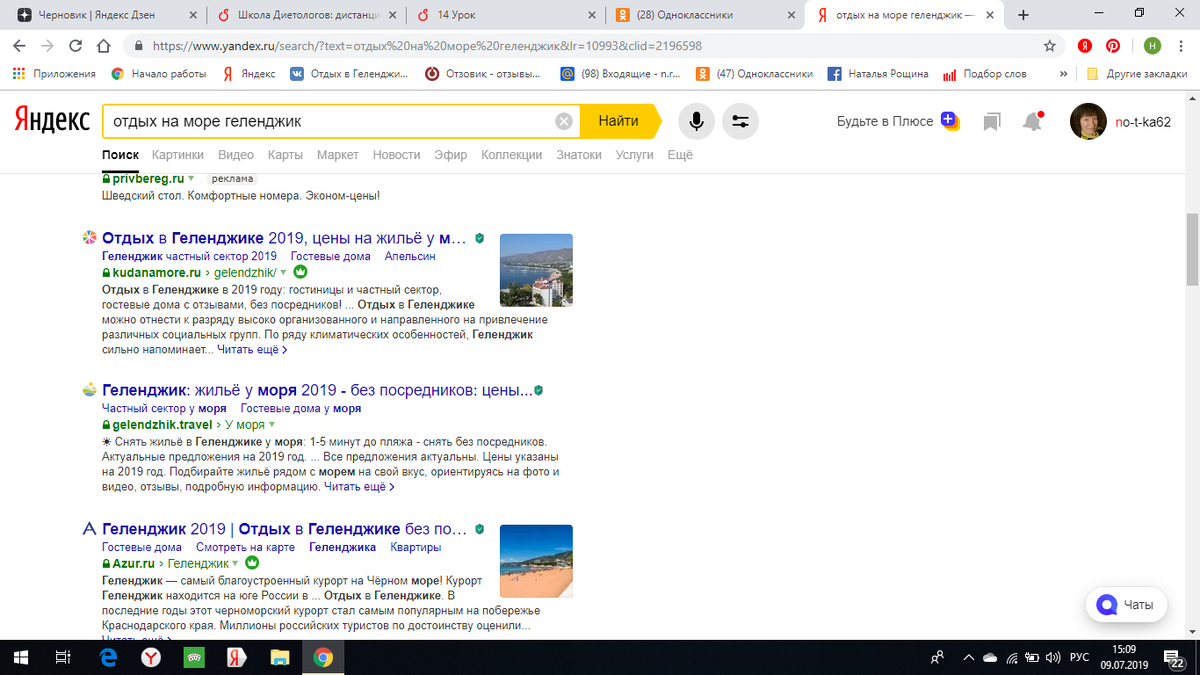Open 'Будьте в Плюсе' link

tap(885, 121)
